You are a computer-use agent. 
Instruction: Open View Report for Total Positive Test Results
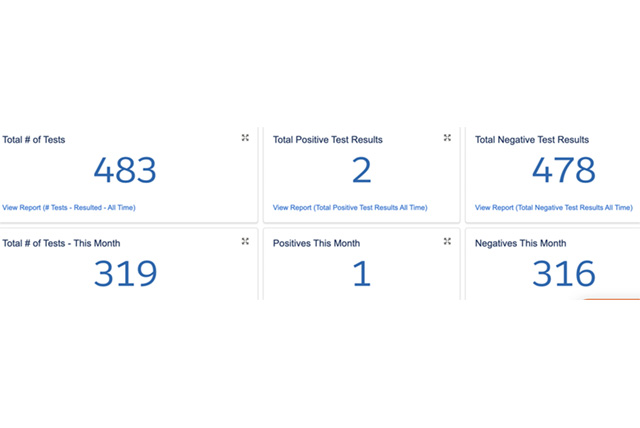pos(350,207)
